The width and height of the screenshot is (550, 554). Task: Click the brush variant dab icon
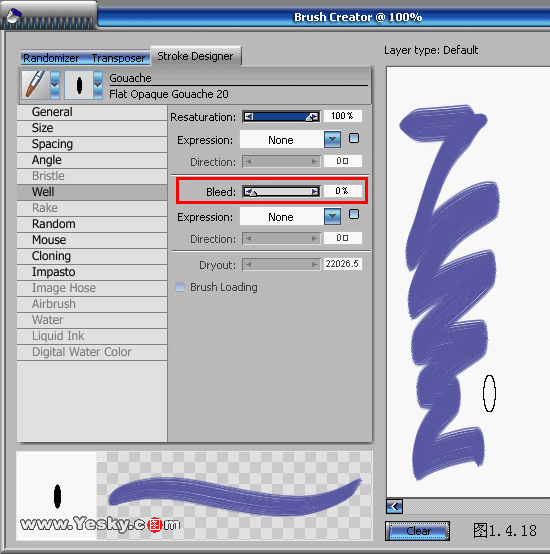click(x=79, y=85)
